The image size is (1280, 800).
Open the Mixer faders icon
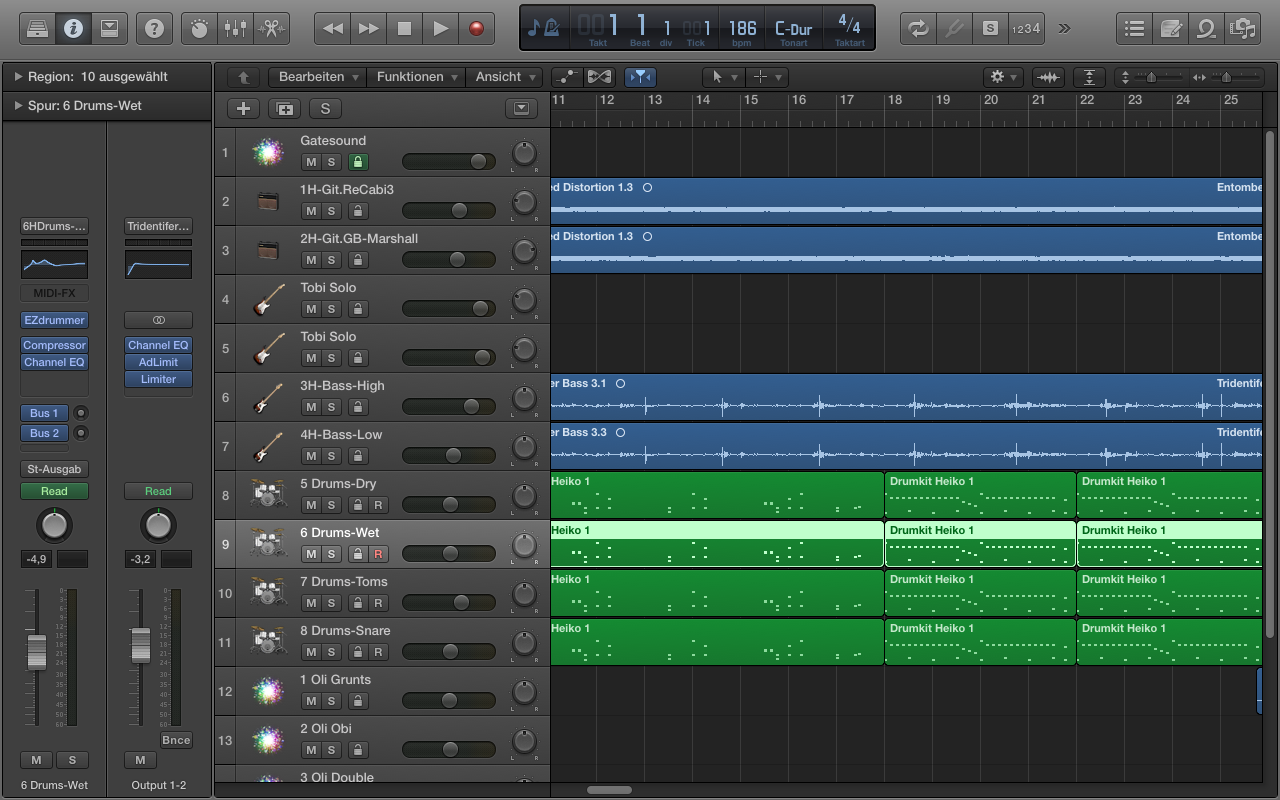pyautogui.click(x=235, y=28)
